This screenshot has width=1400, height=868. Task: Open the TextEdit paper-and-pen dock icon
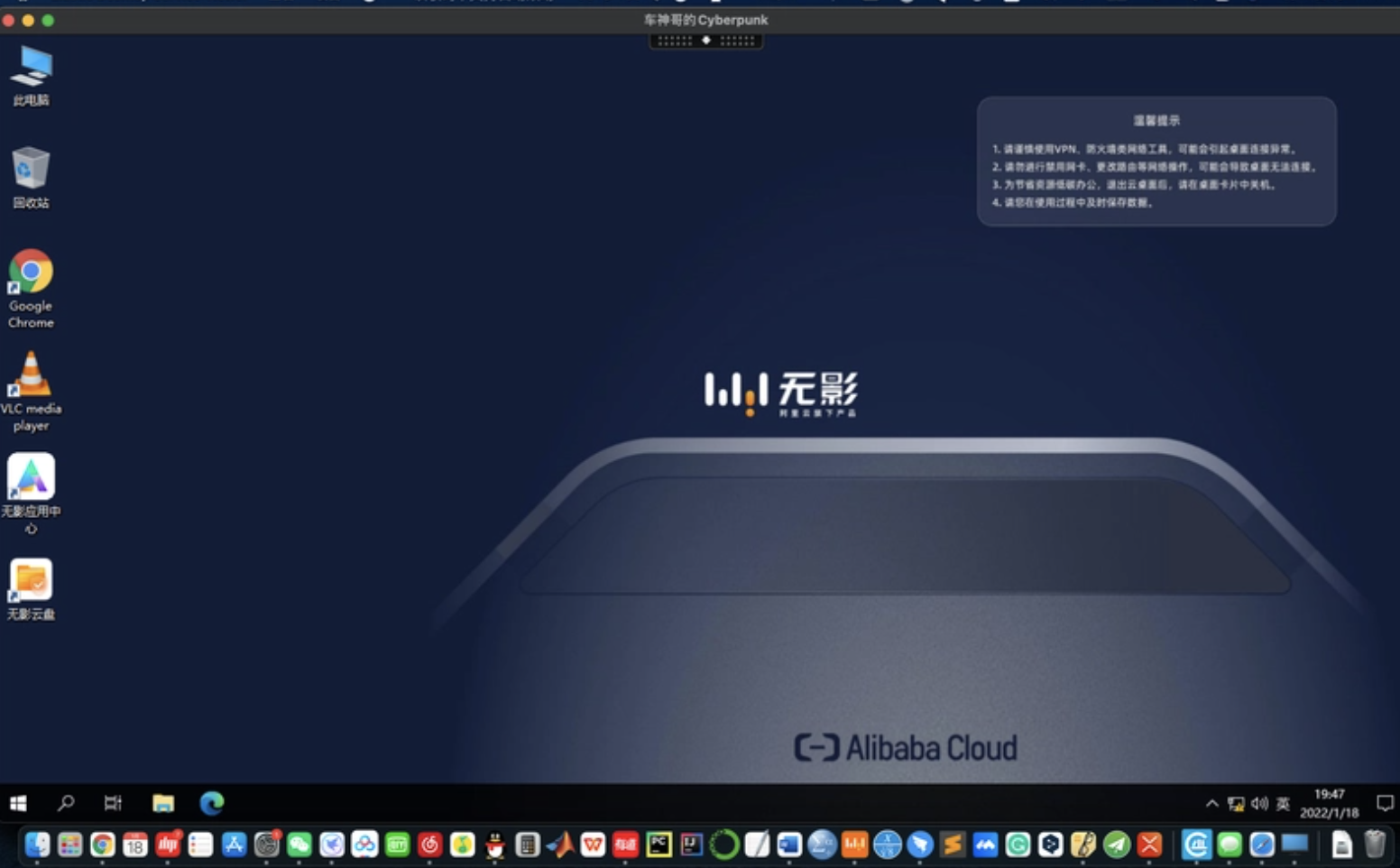(757, 845)
